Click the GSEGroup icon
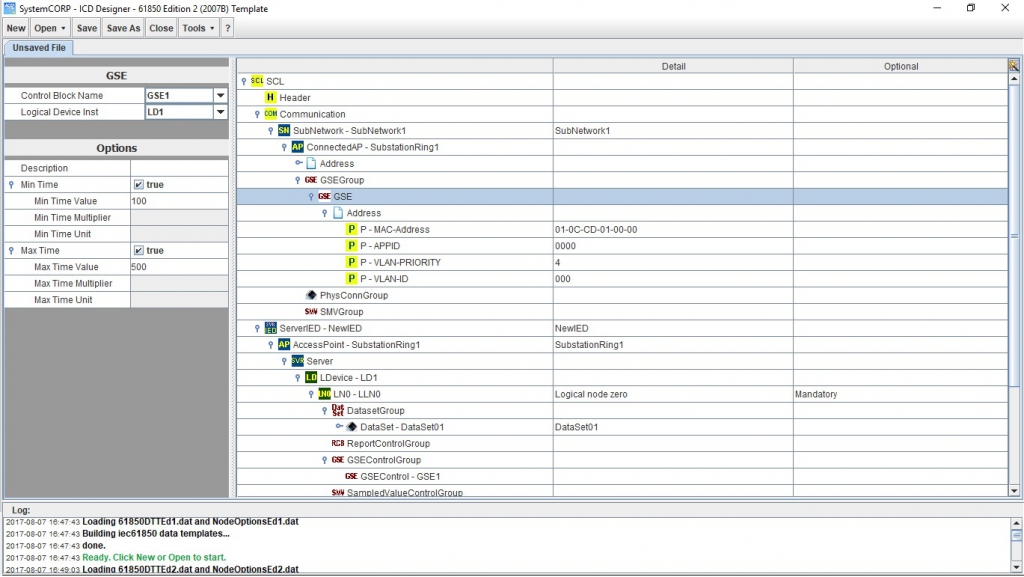 coord(311,179)
